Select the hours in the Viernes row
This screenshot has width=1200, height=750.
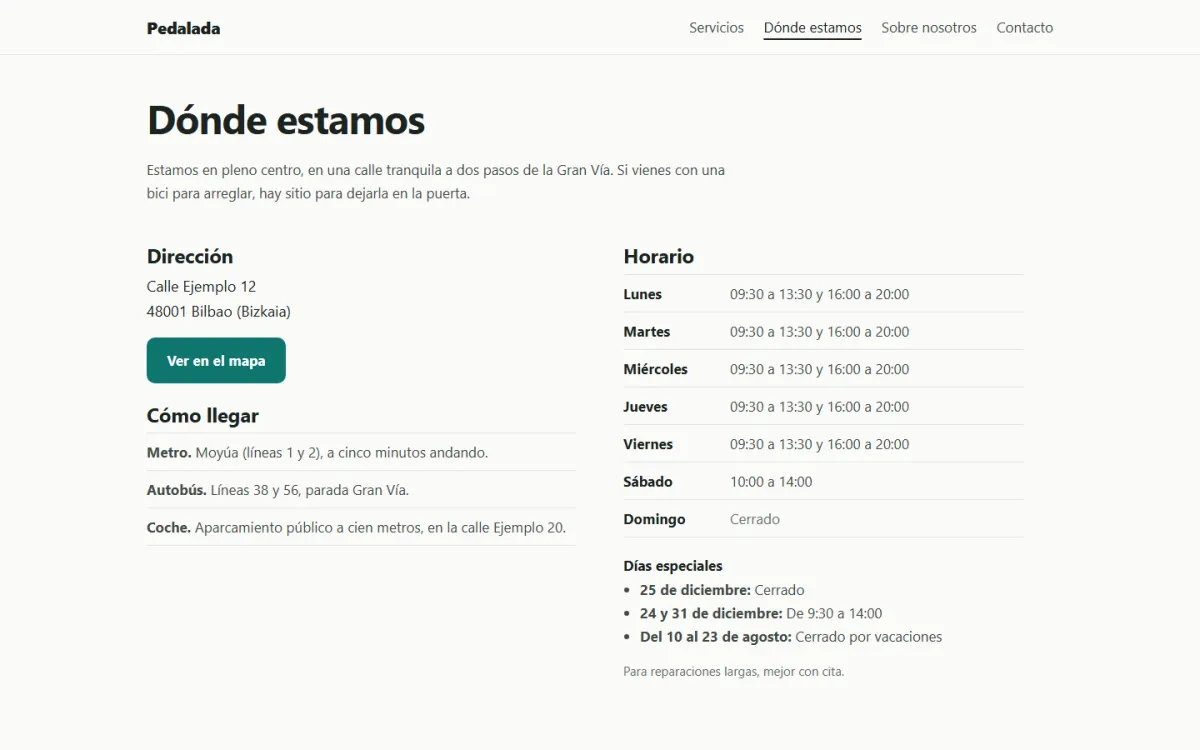point(820,444)
